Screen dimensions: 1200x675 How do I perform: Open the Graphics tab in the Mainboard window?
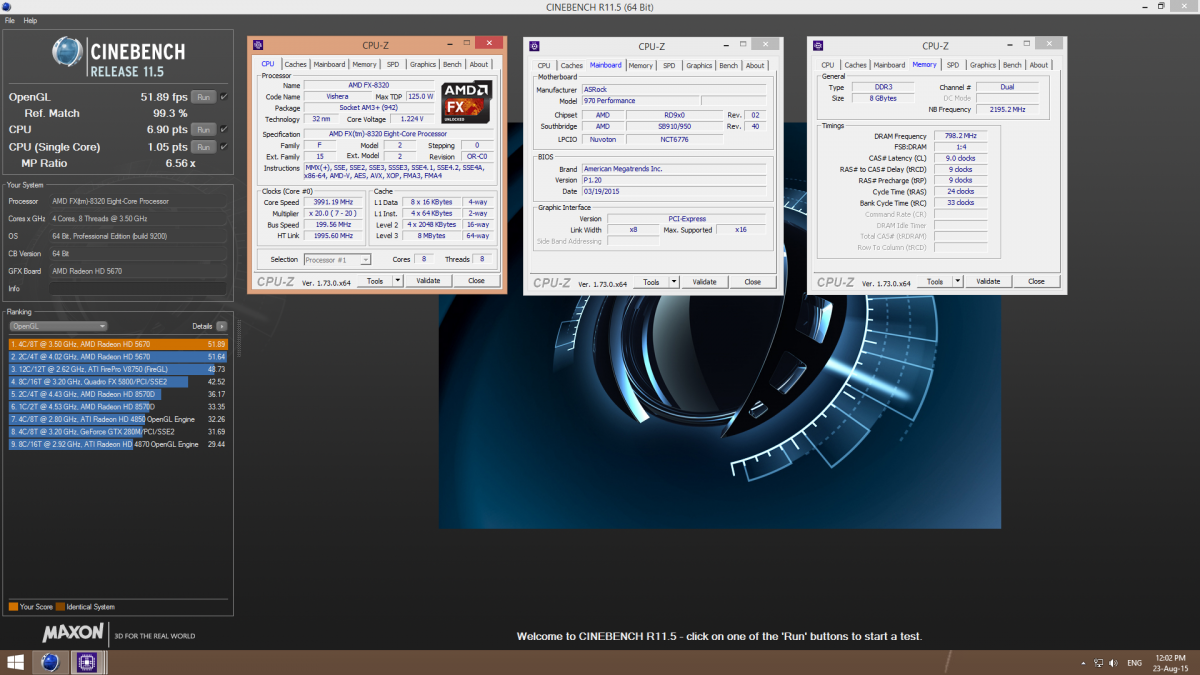click(x=699, y=66)
